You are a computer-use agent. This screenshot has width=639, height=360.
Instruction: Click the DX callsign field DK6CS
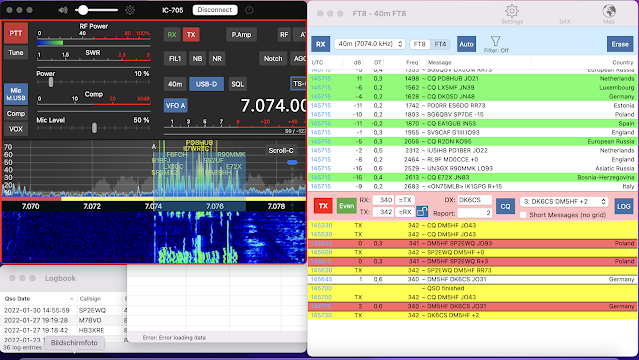point(475,200)
